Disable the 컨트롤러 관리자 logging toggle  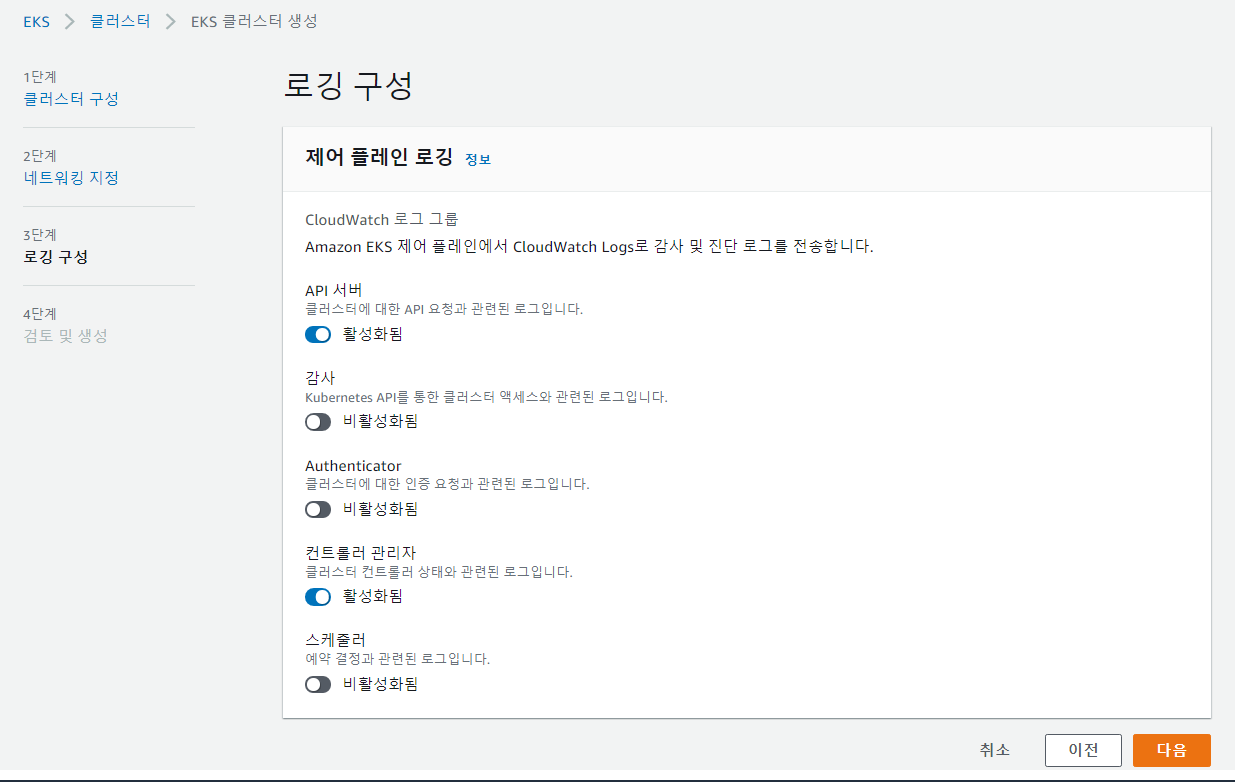(x=318, y=597)
